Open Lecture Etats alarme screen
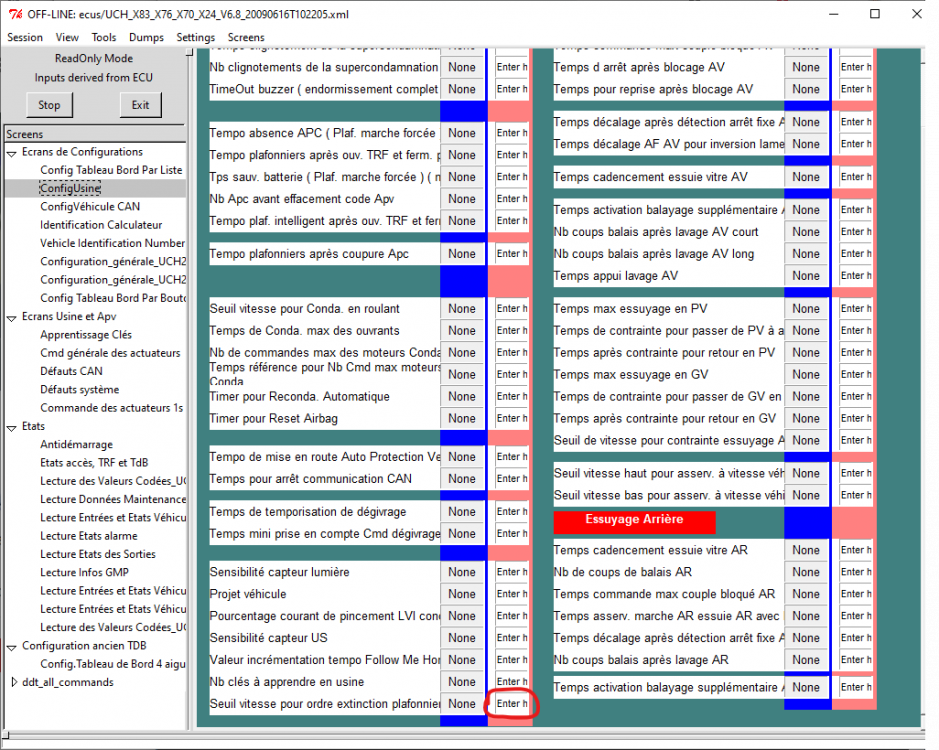Viewport: 939px width, 750px height. (x=89, y=536)
